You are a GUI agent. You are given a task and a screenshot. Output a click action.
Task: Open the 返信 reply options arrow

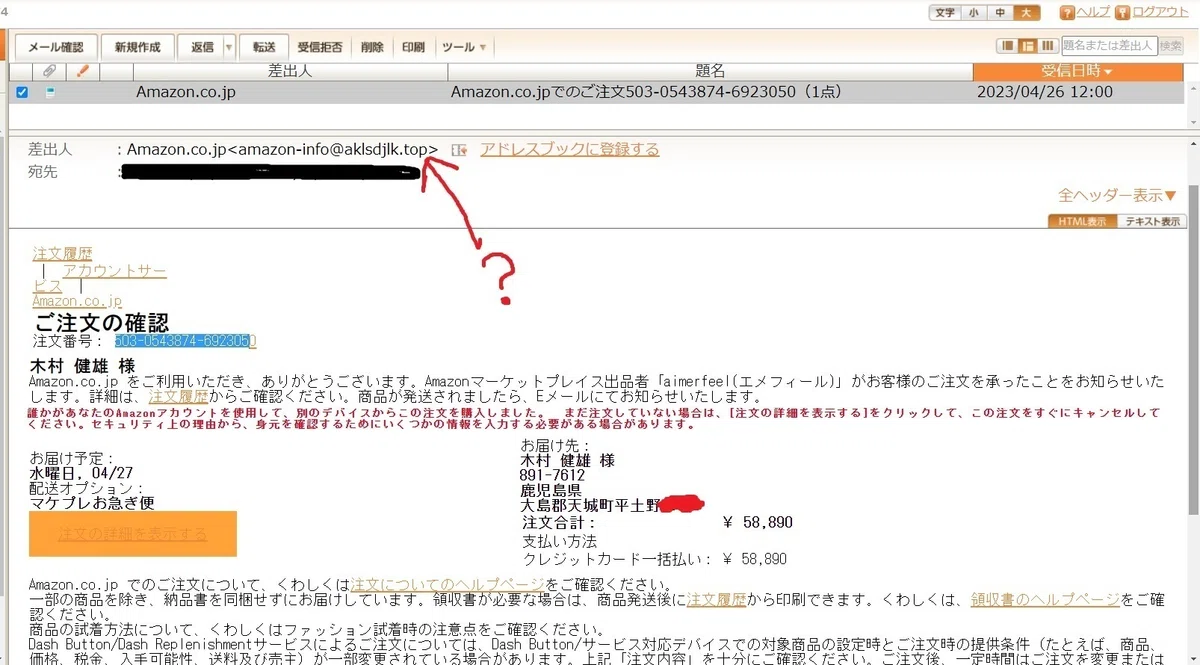[x=229, y=47]
